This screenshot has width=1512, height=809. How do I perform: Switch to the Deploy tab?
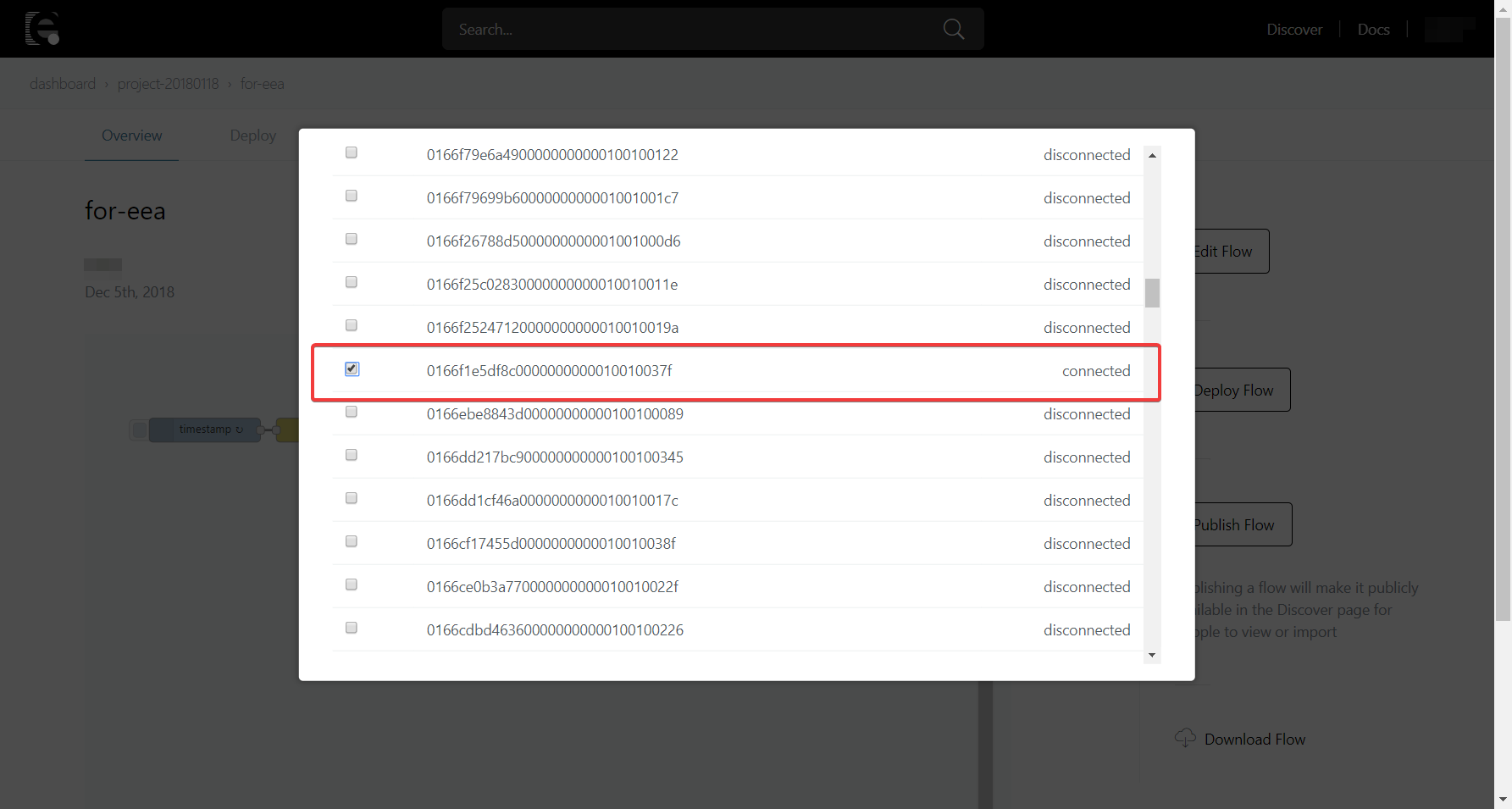pos(252,135)
